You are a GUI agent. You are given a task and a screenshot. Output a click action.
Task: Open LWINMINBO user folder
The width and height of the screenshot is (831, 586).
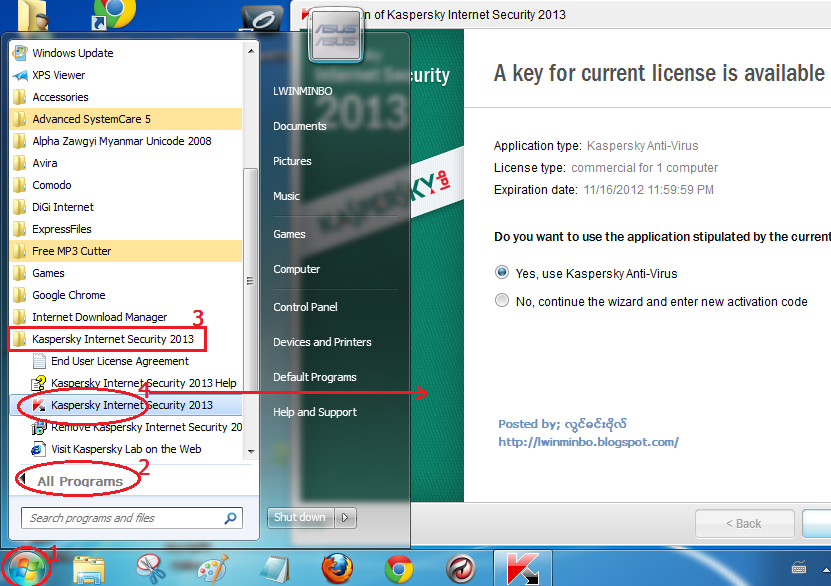[303, 91]
